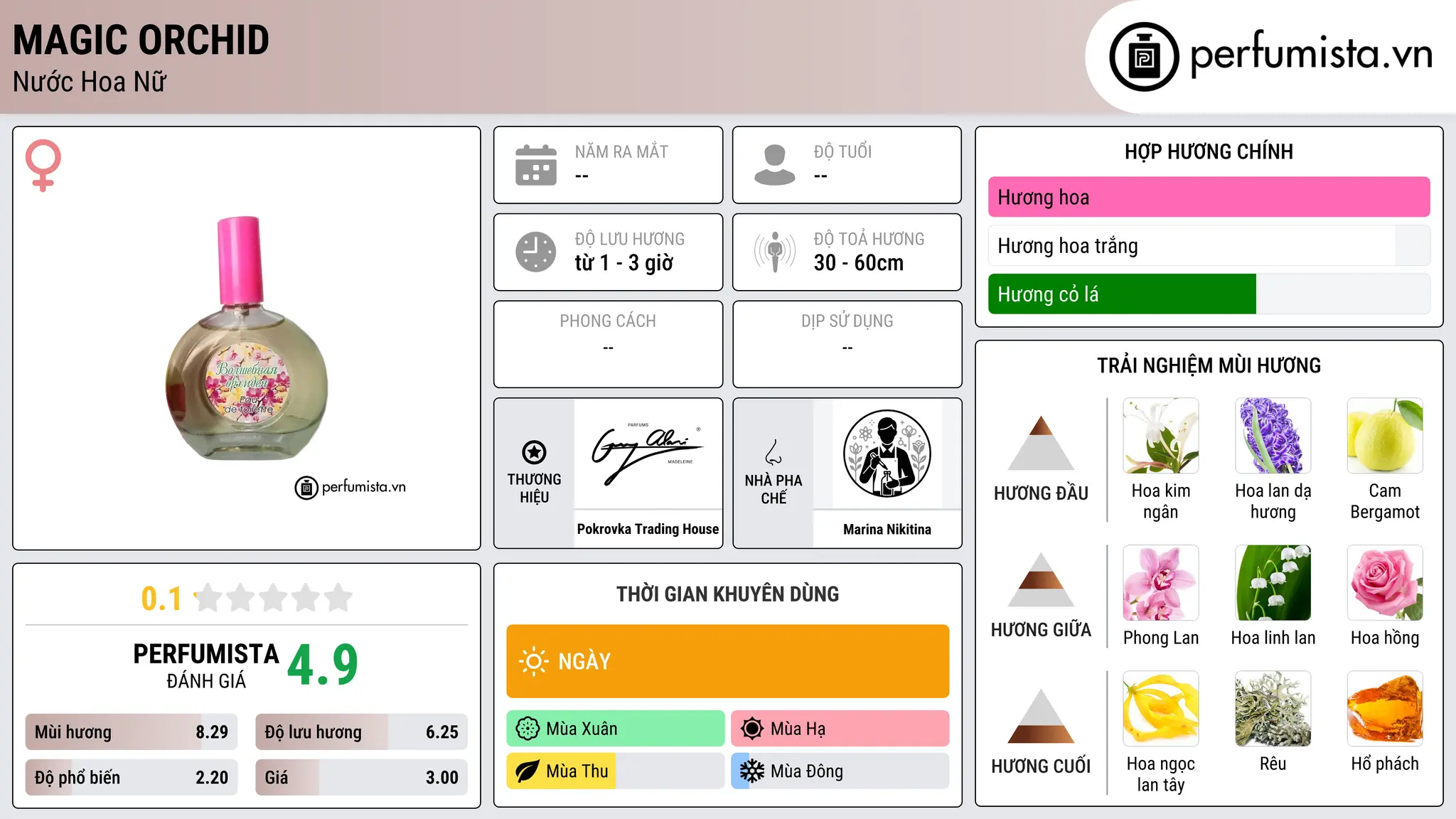Select the Cam Bergamot note image

[x=1385, y=436]
